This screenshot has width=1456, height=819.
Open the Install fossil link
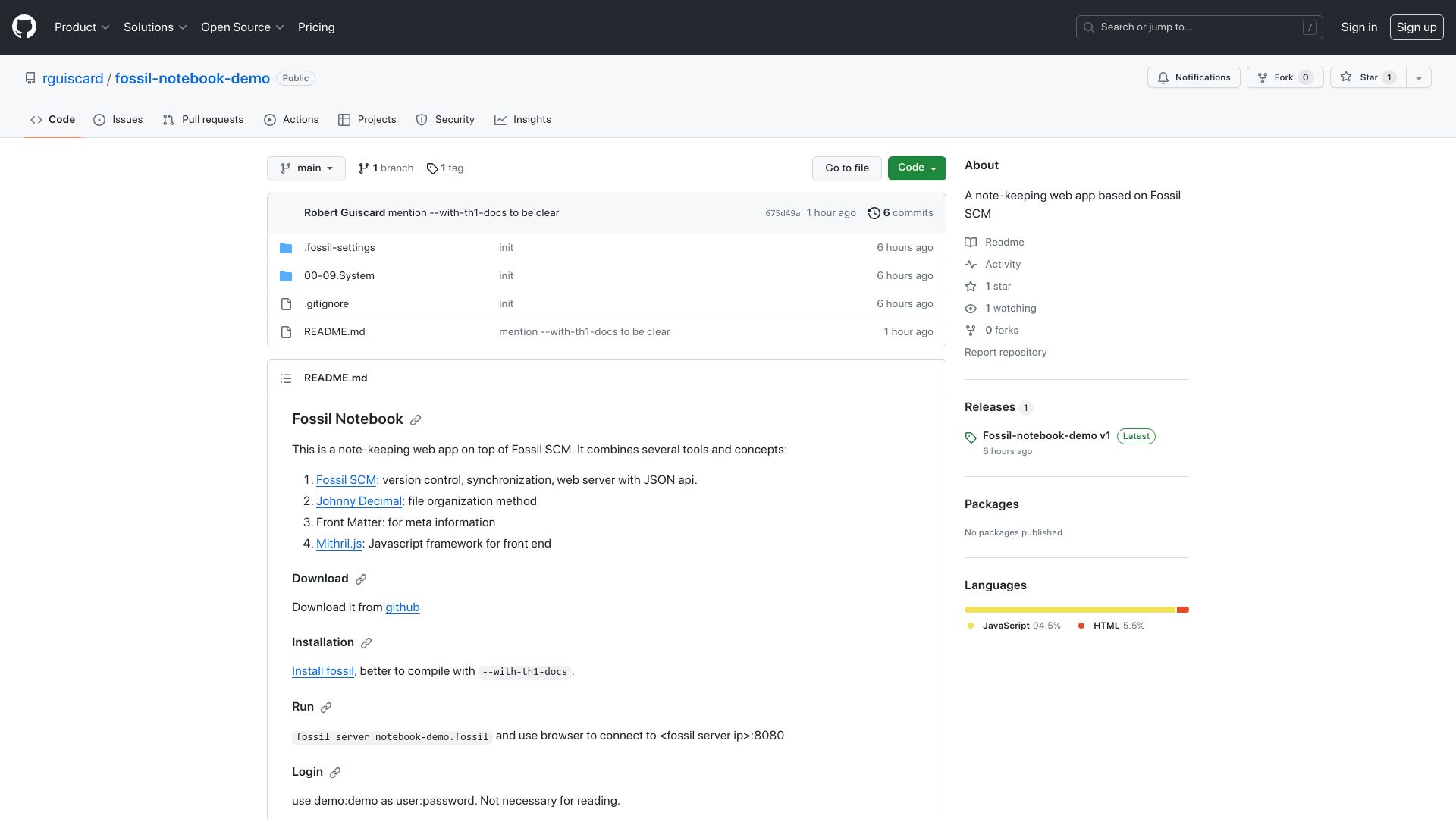pyautogui.click(x=323, y=671)
